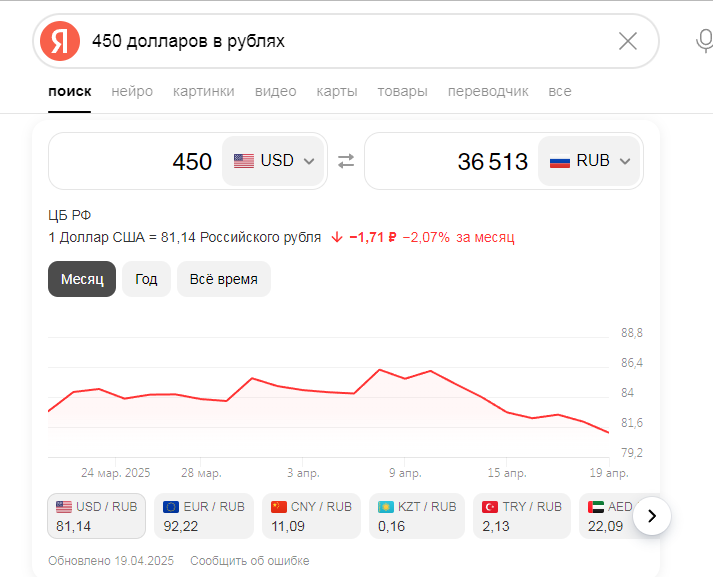
Task: Open the 'нейро' tab
Action: [132, 91]
